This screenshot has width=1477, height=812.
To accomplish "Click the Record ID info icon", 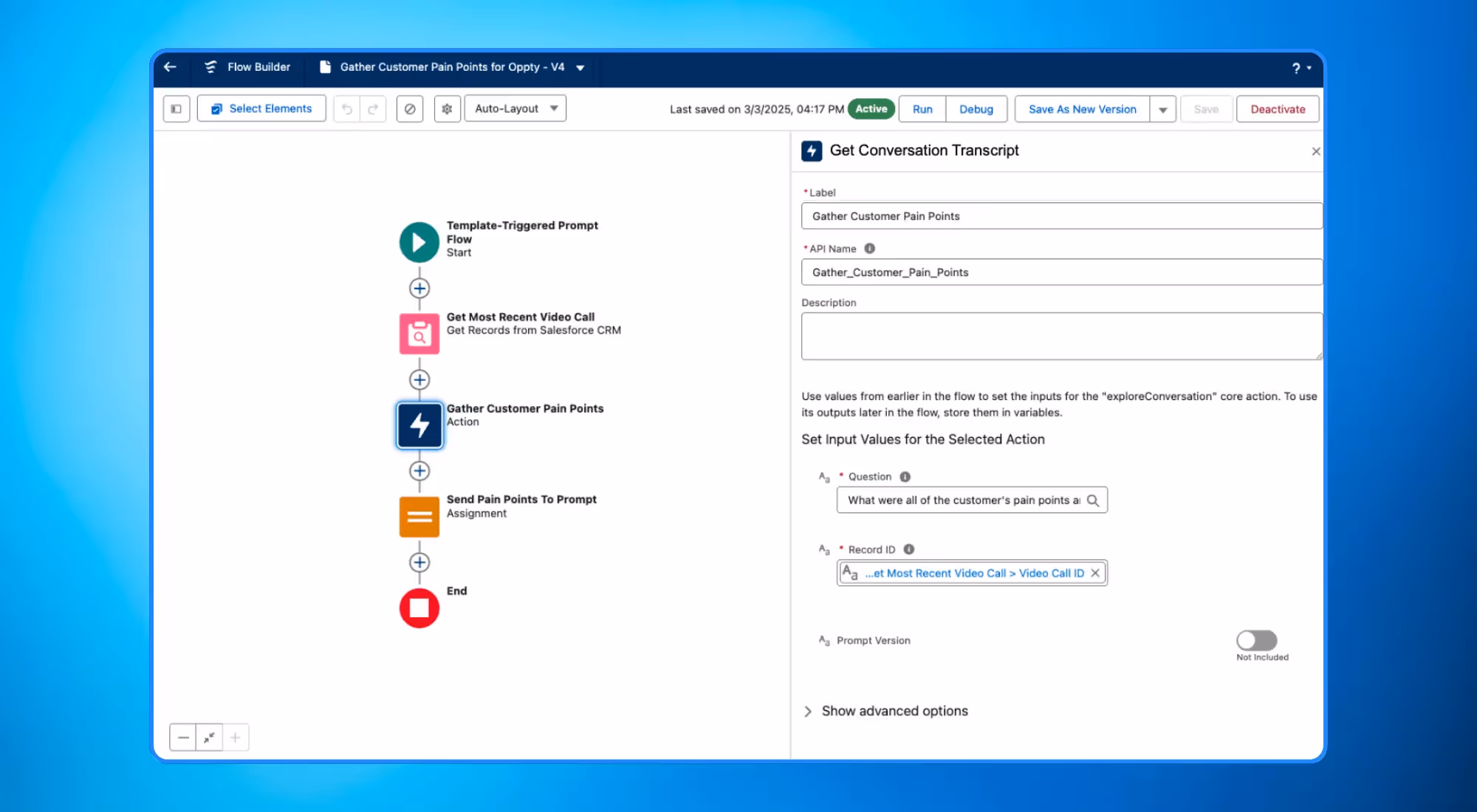I will coord(909,549).
